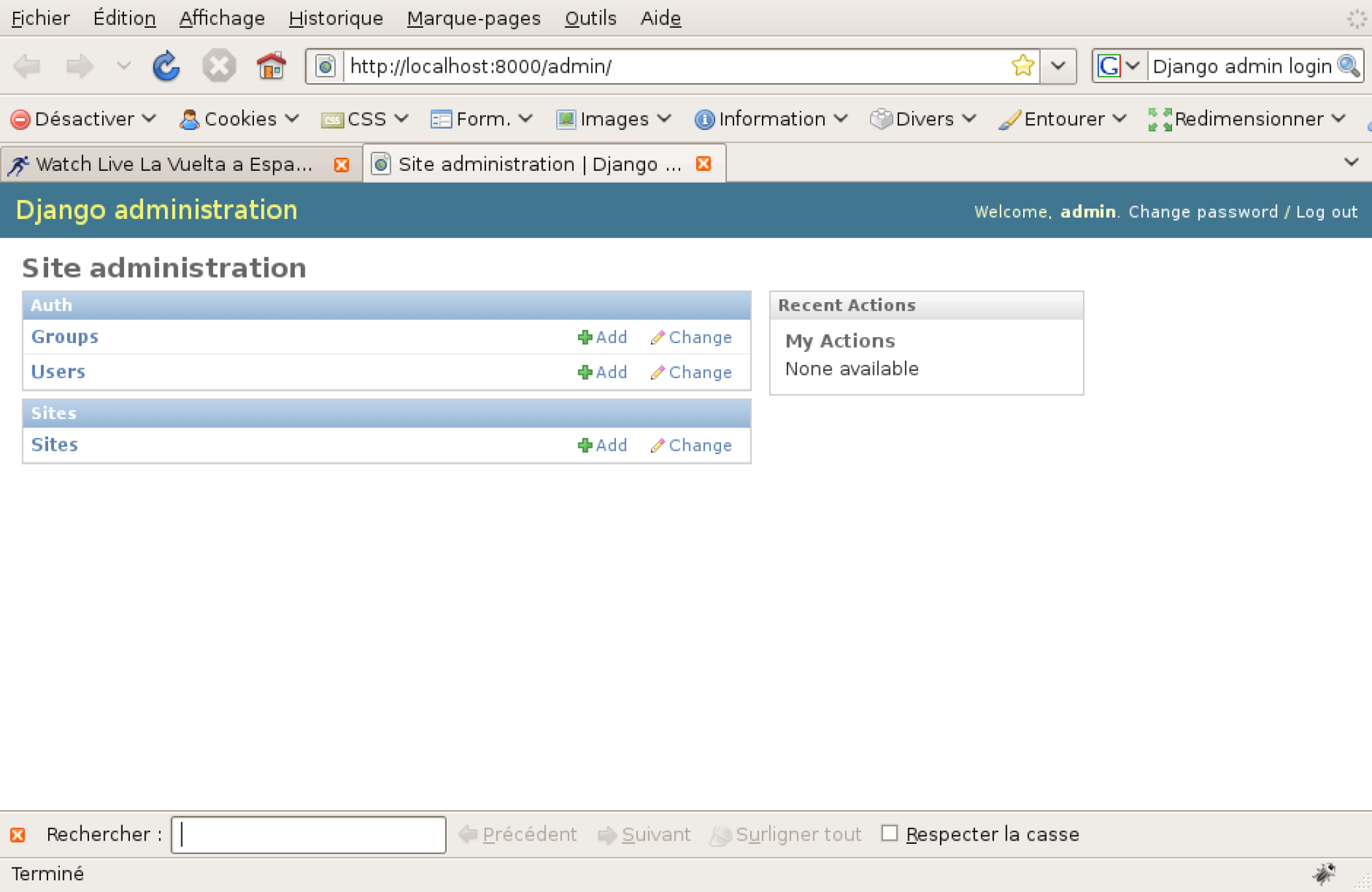Open the browser home page
Viewport: 1372px width, 892px height.
coord(272,66)
